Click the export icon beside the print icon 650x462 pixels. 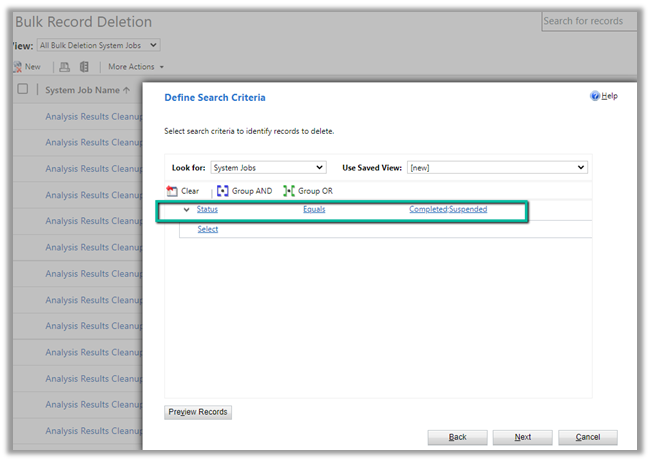point(84,67)
